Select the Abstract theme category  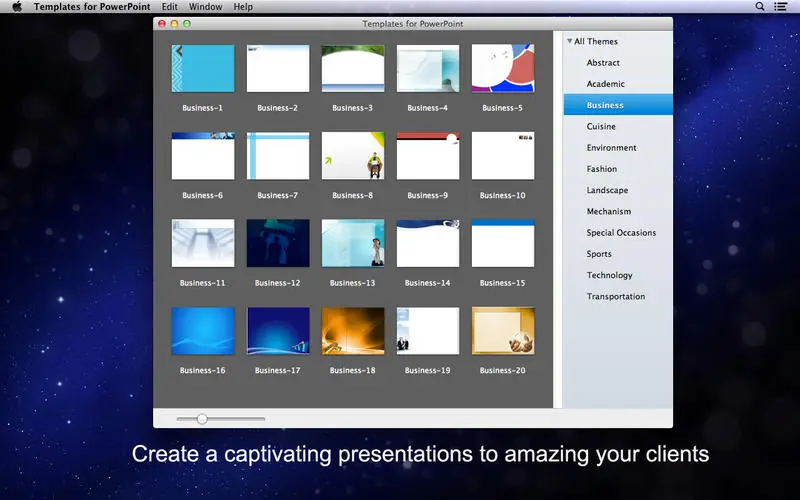tap(603, 63)
